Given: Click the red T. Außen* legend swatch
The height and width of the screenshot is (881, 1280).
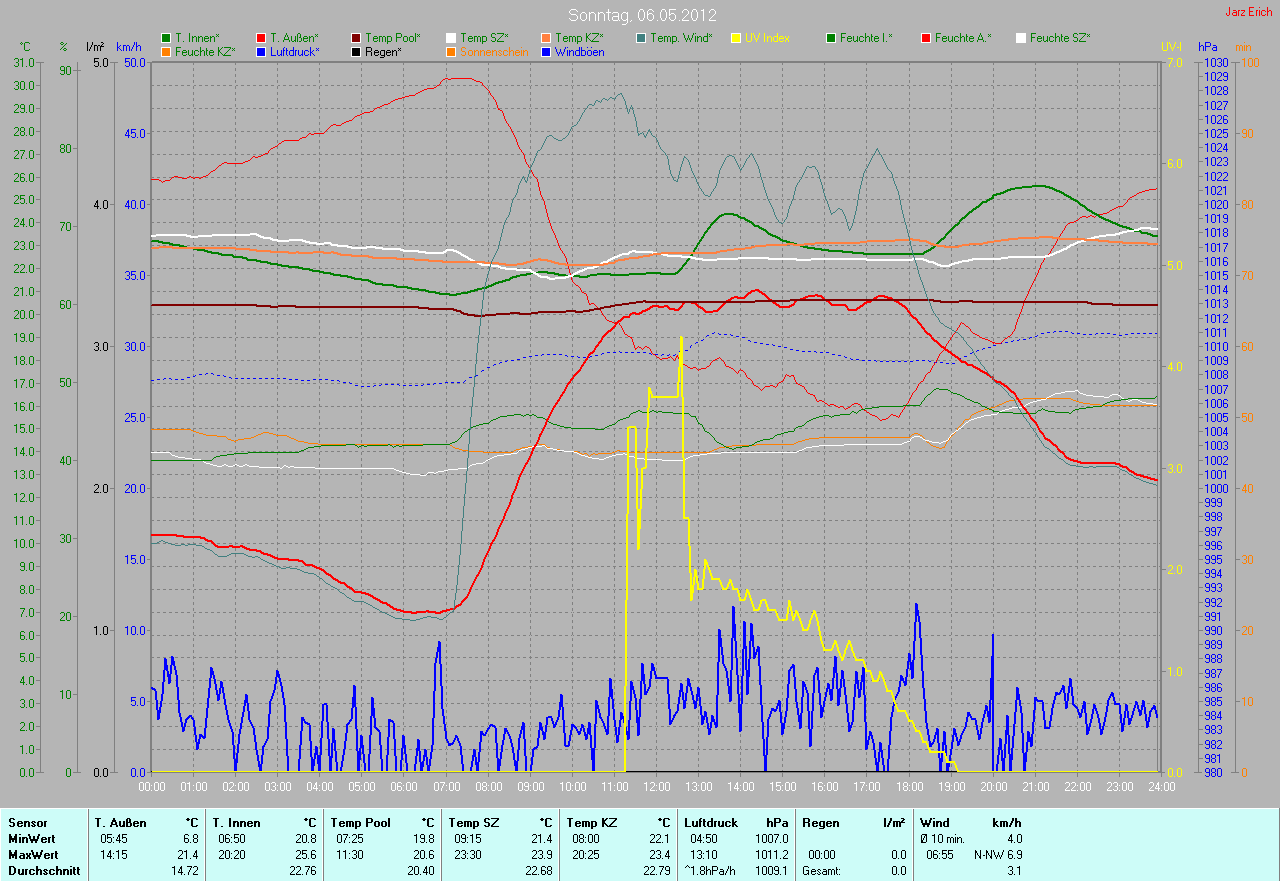Looking at the screenshot, I should point(261,38).
